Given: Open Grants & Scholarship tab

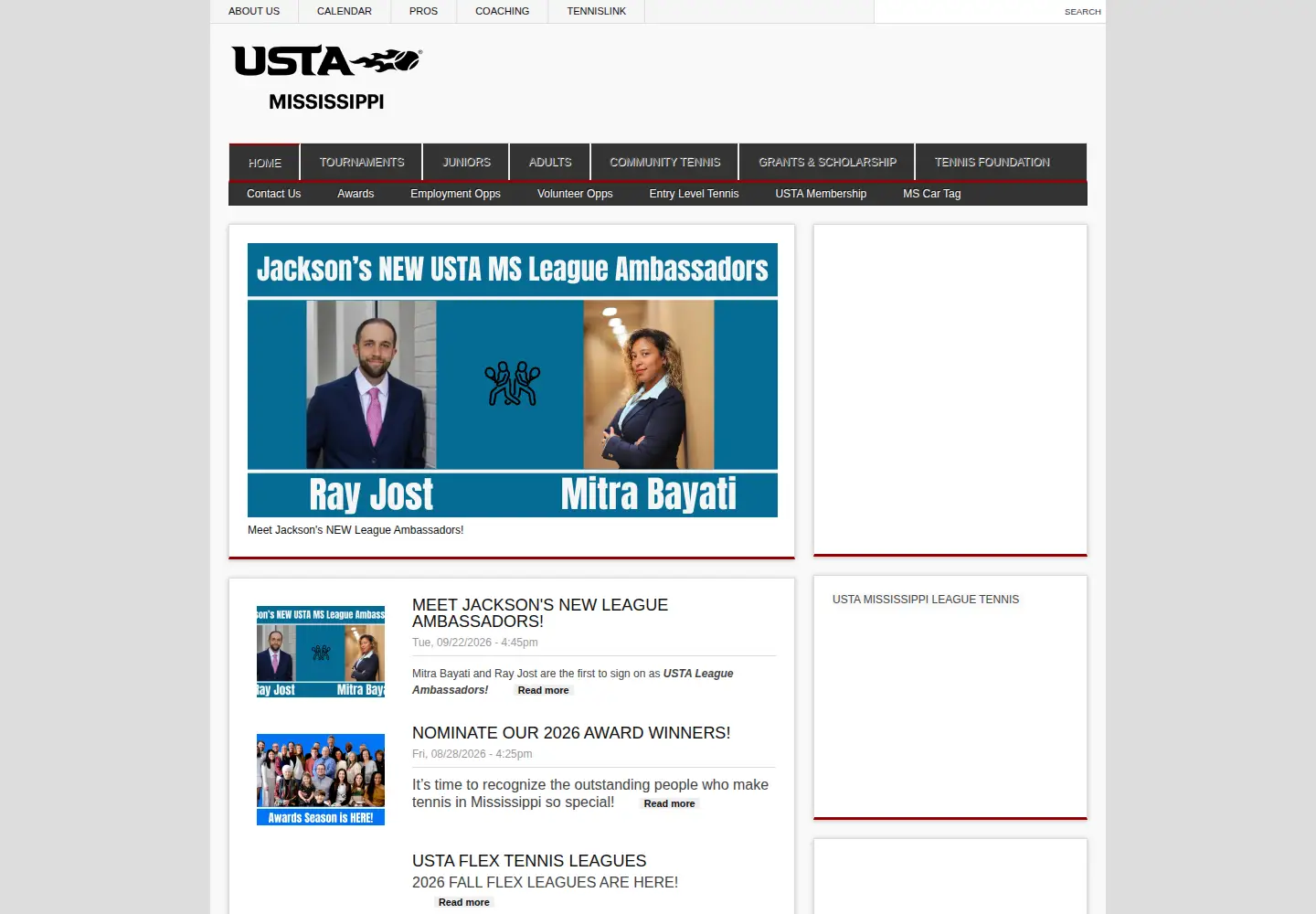Looking at the screenshot, I should pyautogui.click(x=827, y=162).
